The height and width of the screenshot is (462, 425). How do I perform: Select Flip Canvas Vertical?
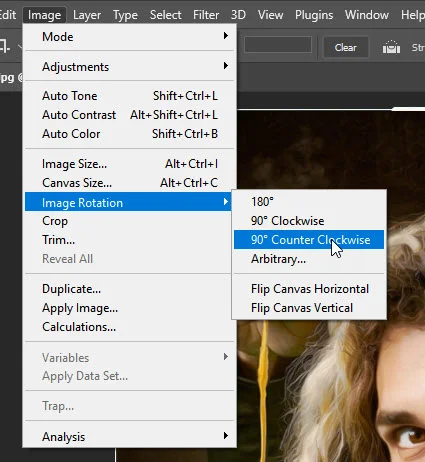pos(309,308)
